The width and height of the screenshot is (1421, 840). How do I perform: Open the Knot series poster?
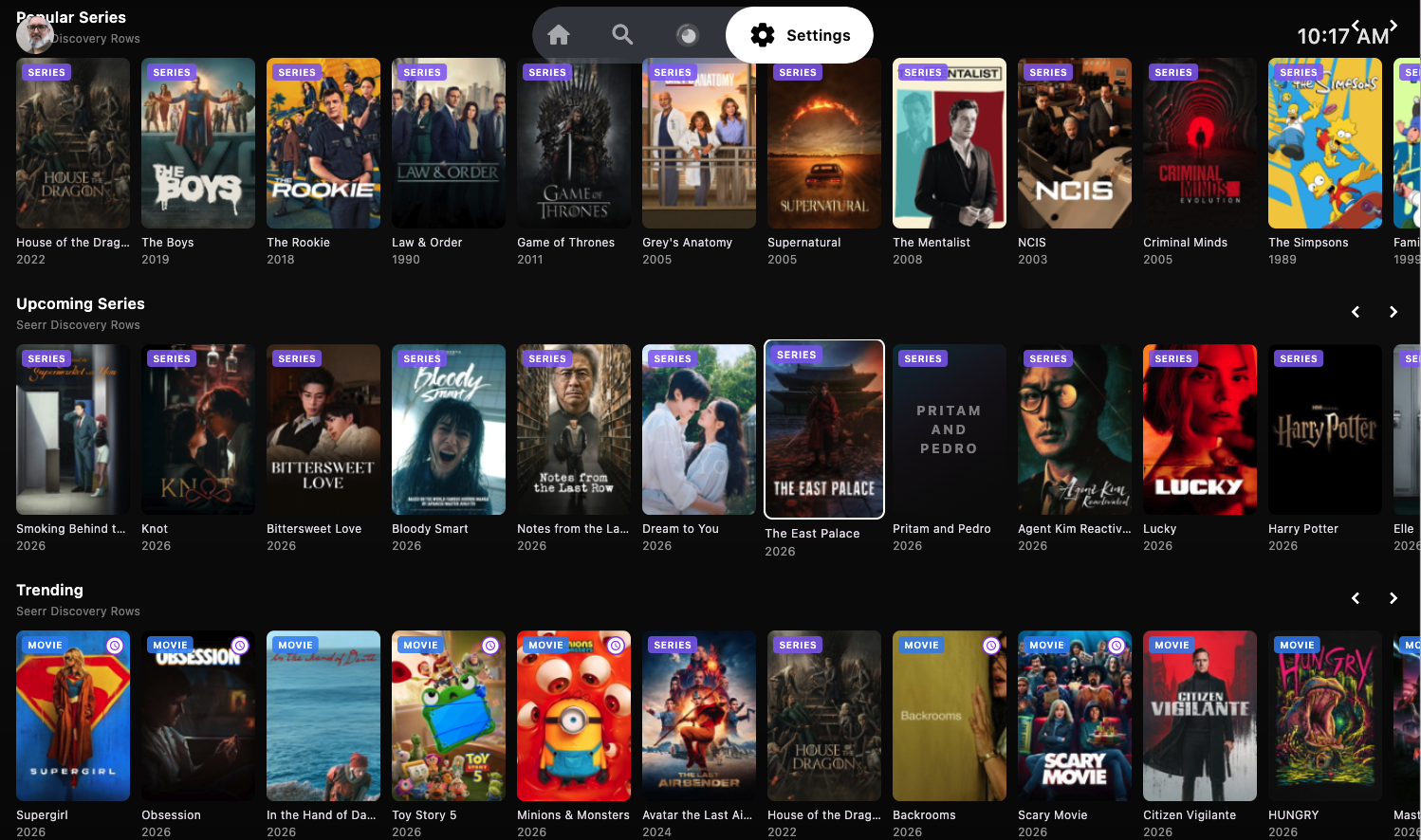pyautogui.click(x=198, y=429)
